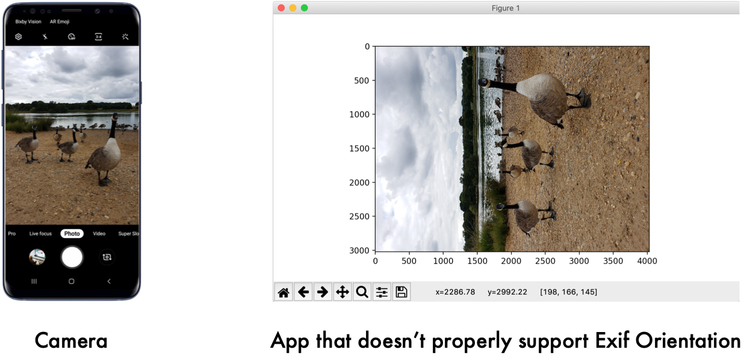The image size is (750, 362).
Task: Open Configure subplots sliders icon
Action: 382,292
